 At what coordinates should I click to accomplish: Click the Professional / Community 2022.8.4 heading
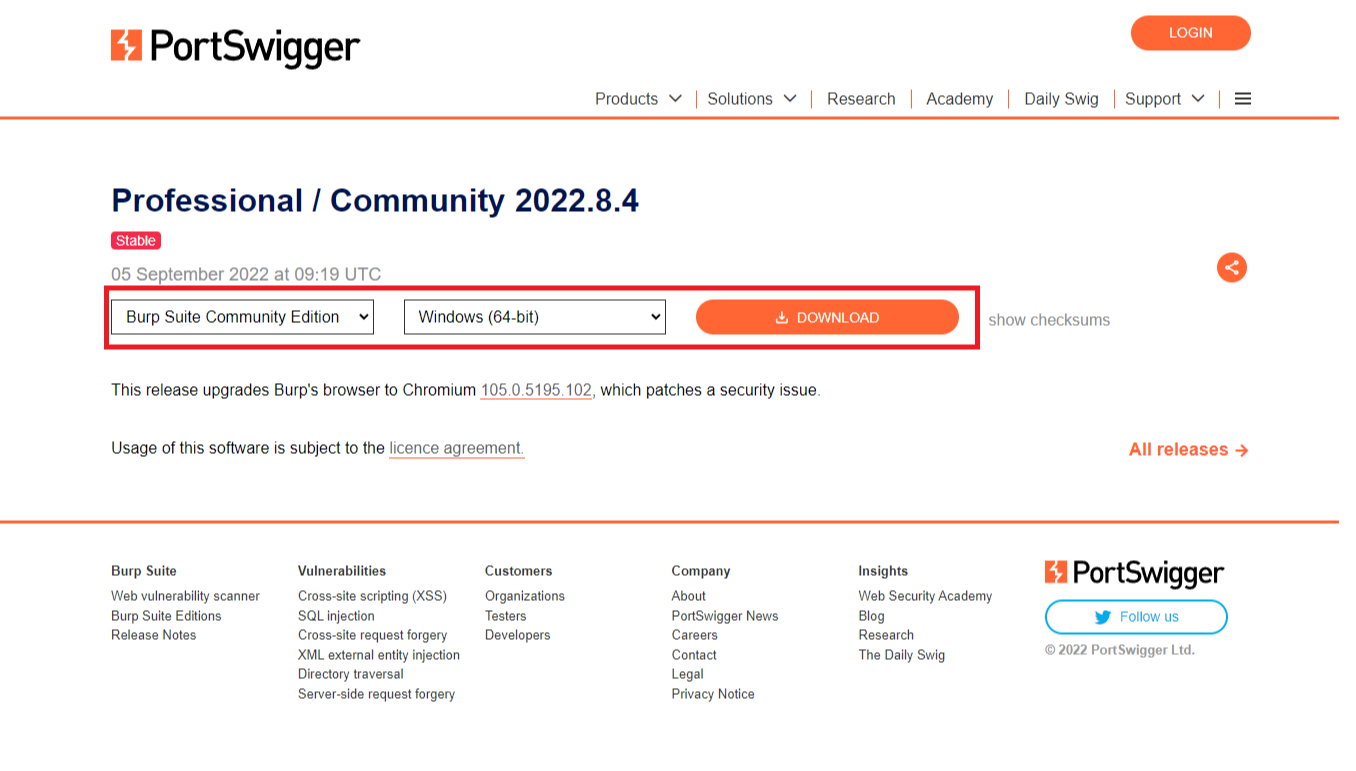pyautogui.click(x=375, y=200)
